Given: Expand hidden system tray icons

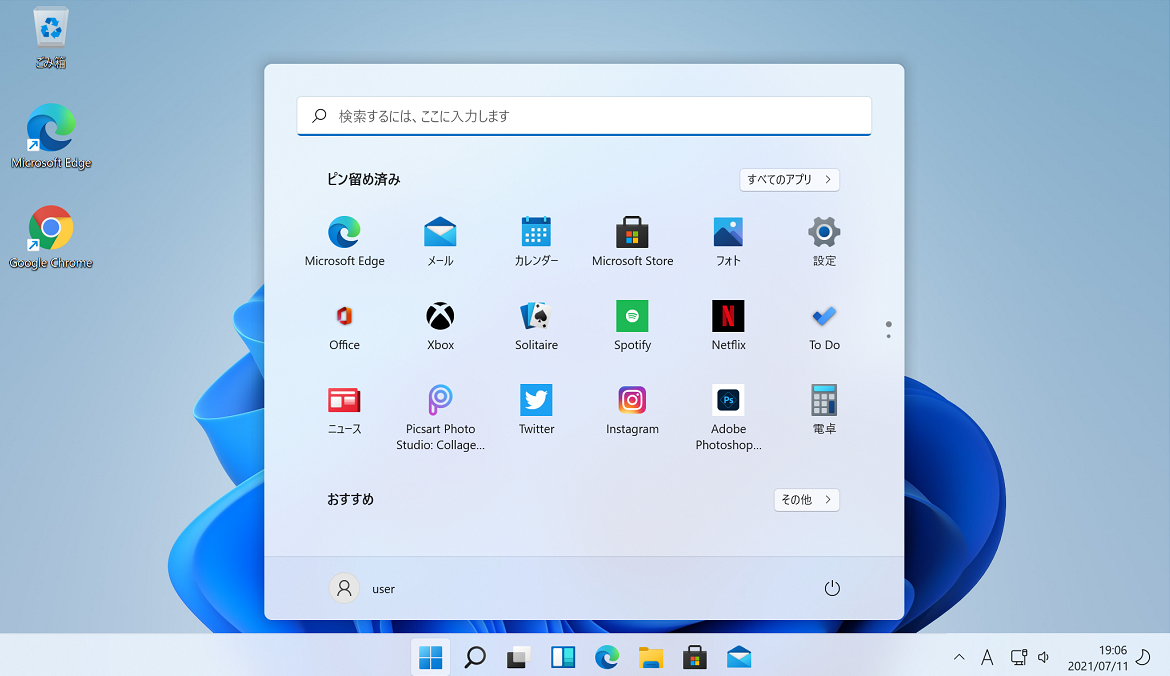Looking at the screenshot, I should click(959, 657).
